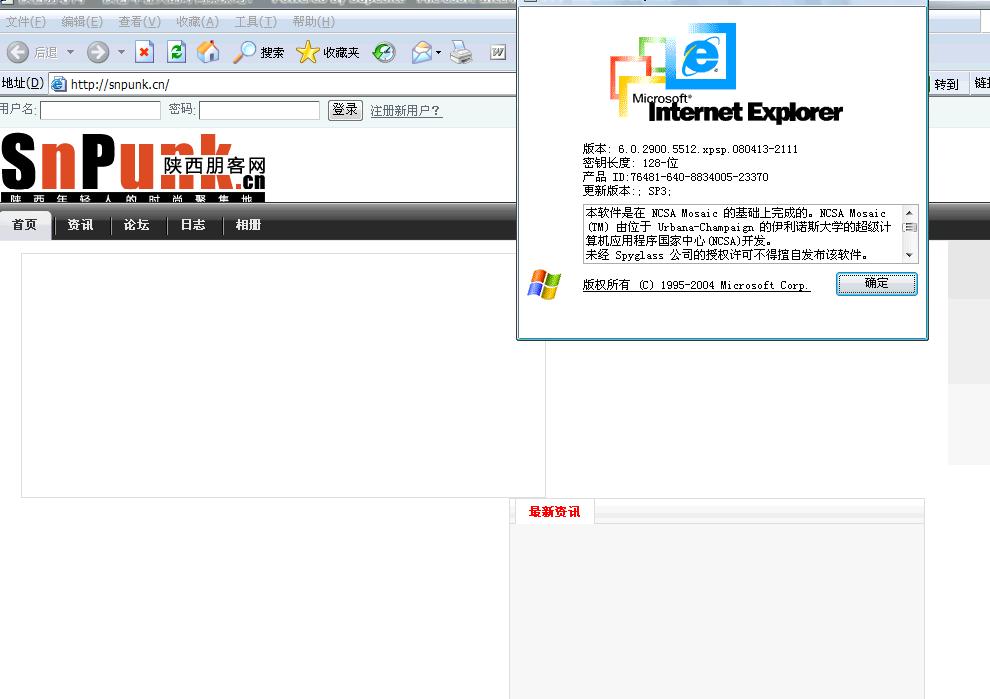Click the 密钥长度: 128-位 text
This screenshot has width=990, height=699.
630,163
